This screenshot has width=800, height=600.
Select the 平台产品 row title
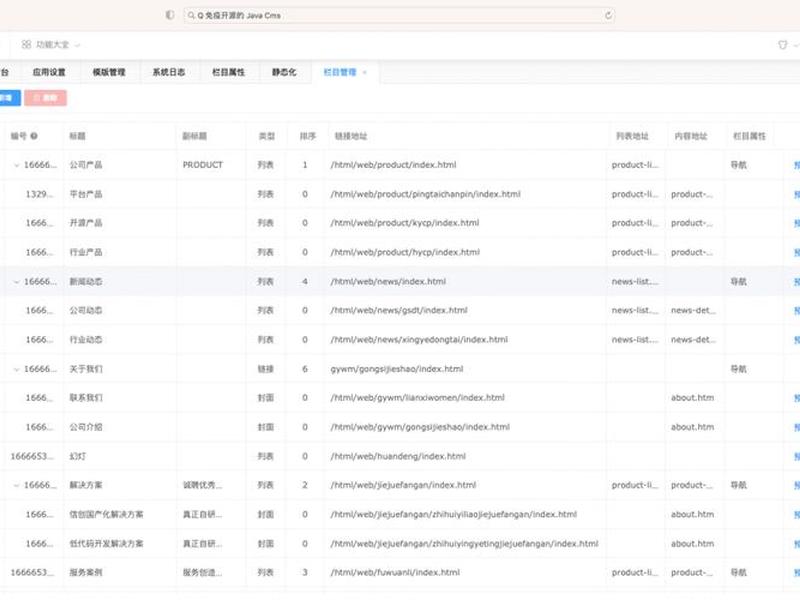click(86, 194)
